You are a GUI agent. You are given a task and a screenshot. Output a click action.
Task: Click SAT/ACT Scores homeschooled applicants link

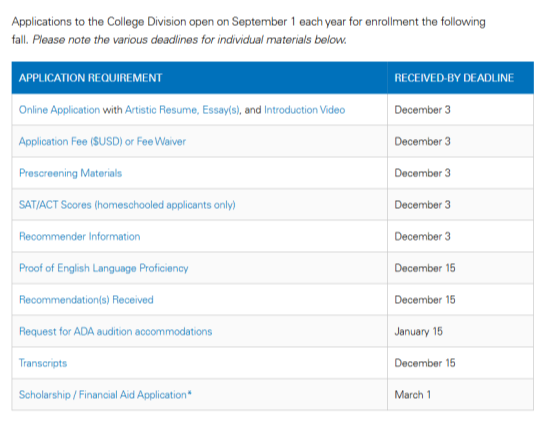(x=127, y=205)
